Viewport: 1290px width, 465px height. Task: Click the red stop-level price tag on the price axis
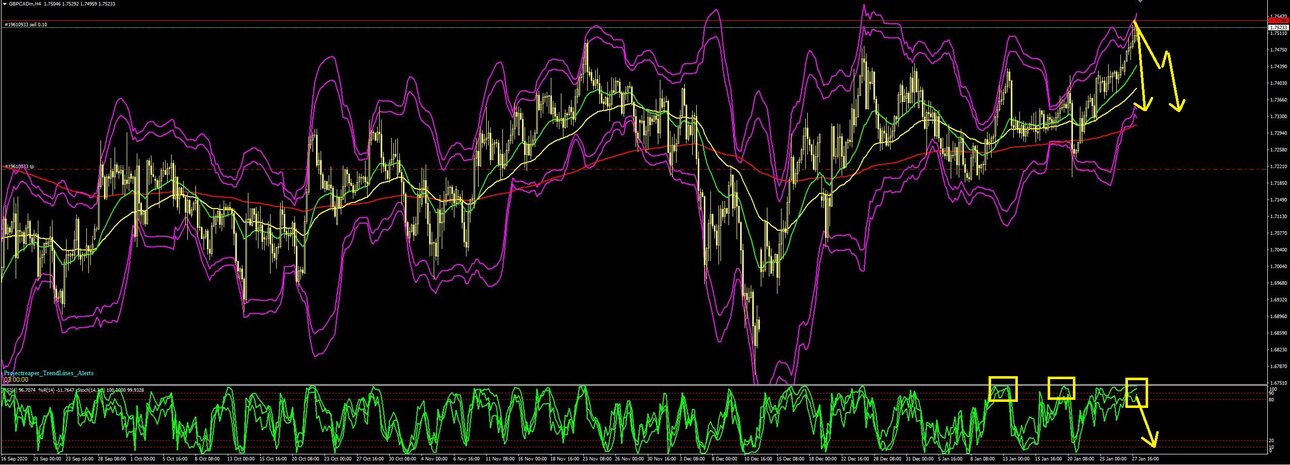(x=1278, y=20)
